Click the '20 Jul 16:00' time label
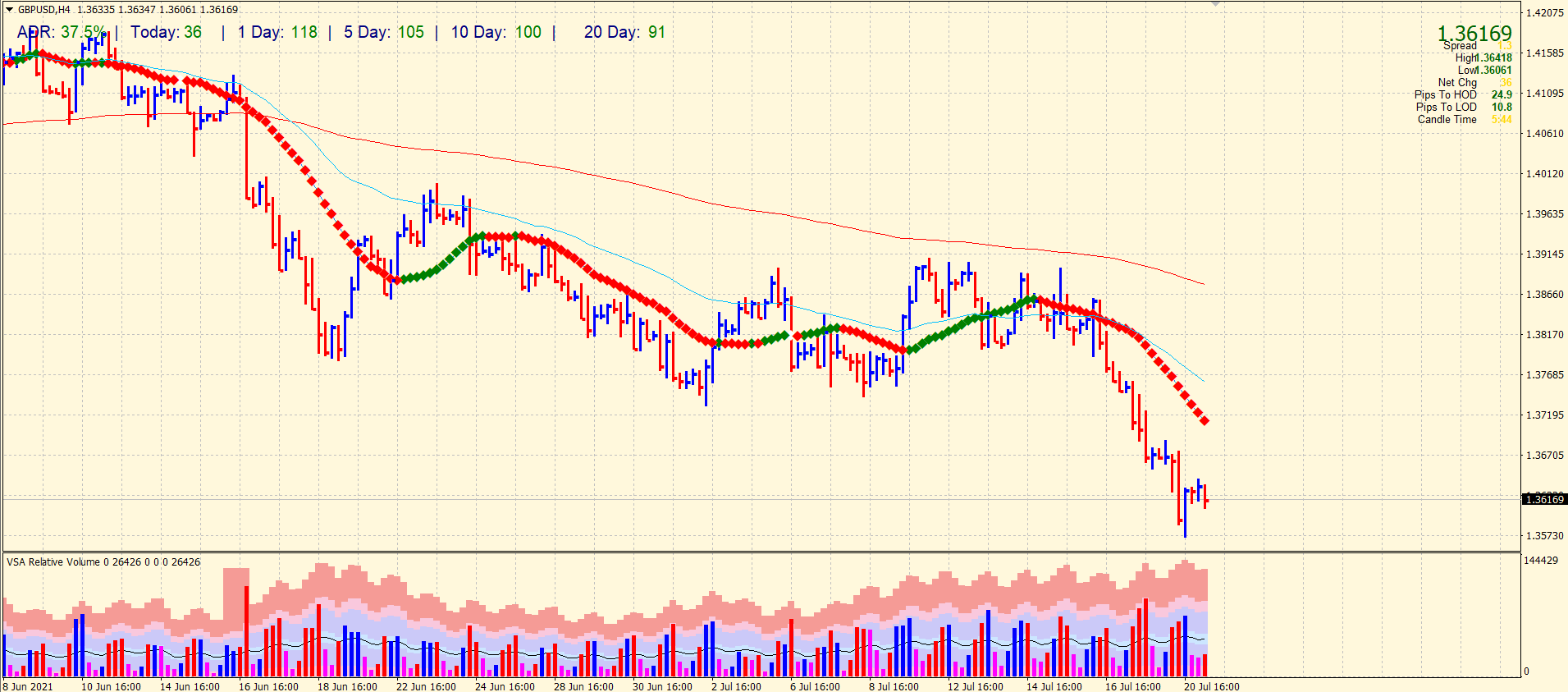 click(1212, 687)
